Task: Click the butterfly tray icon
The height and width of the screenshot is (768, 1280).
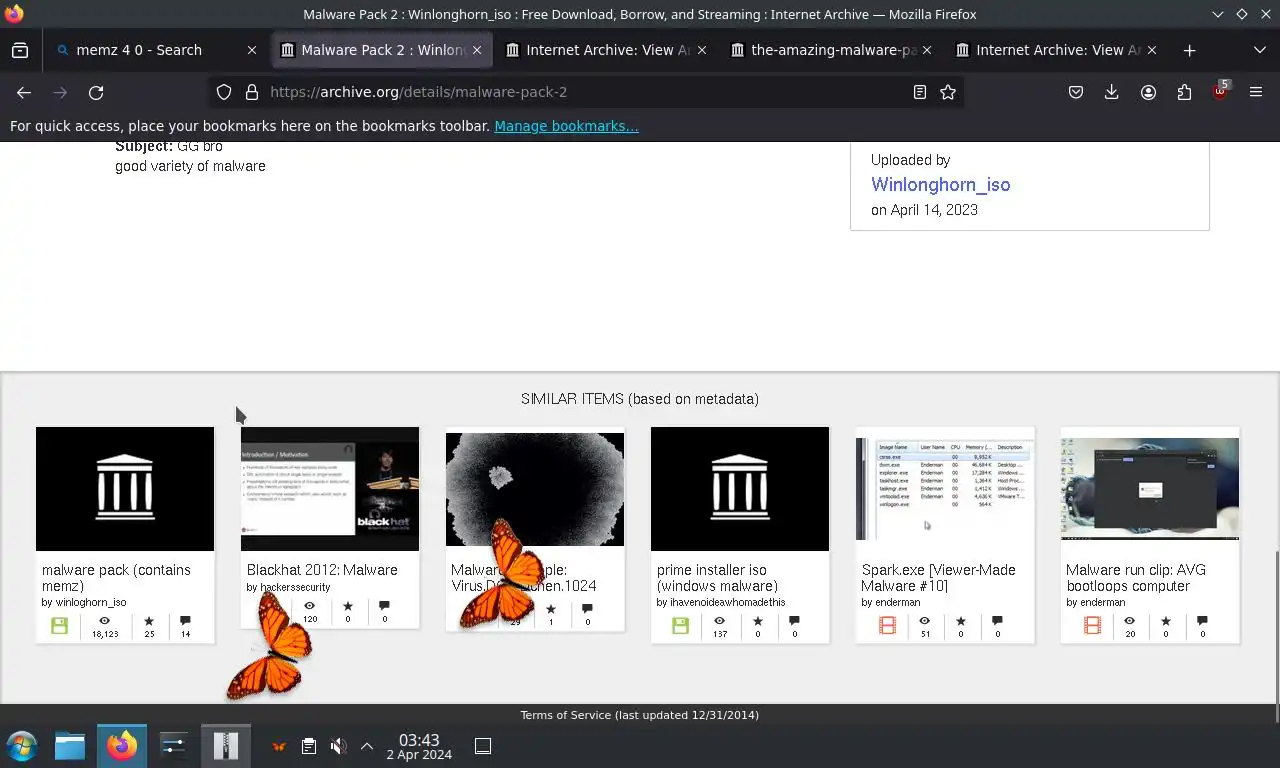Action: [279, 746]
